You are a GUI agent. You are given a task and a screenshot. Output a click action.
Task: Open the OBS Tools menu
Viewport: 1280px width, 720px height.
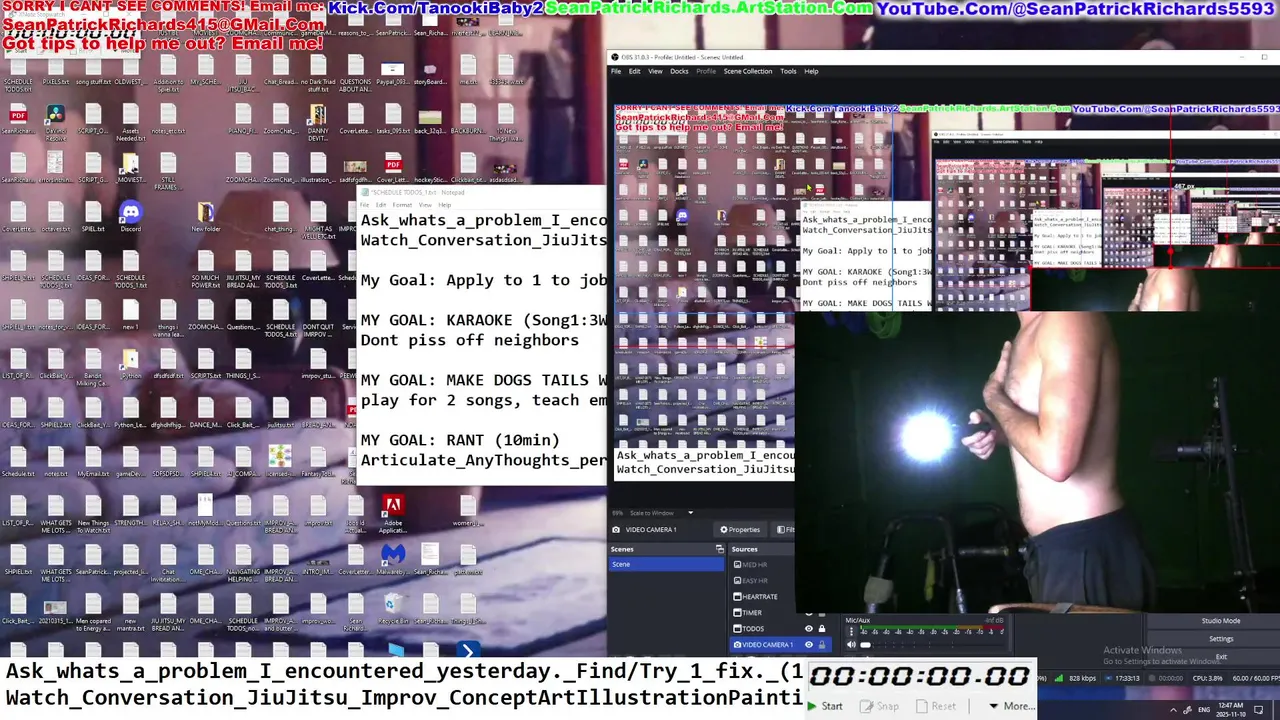tap(788, 71)
